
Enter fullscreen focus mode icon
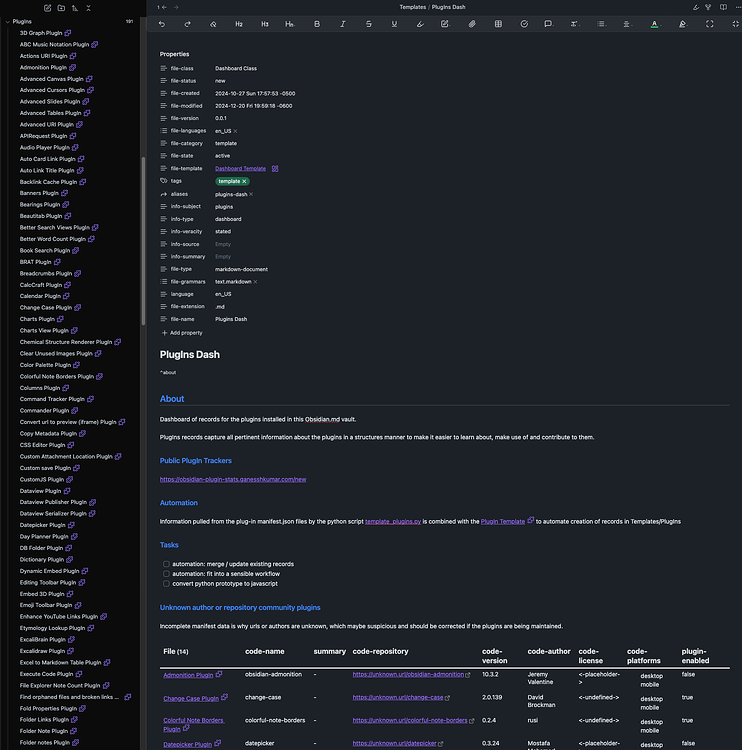[709, 24]
